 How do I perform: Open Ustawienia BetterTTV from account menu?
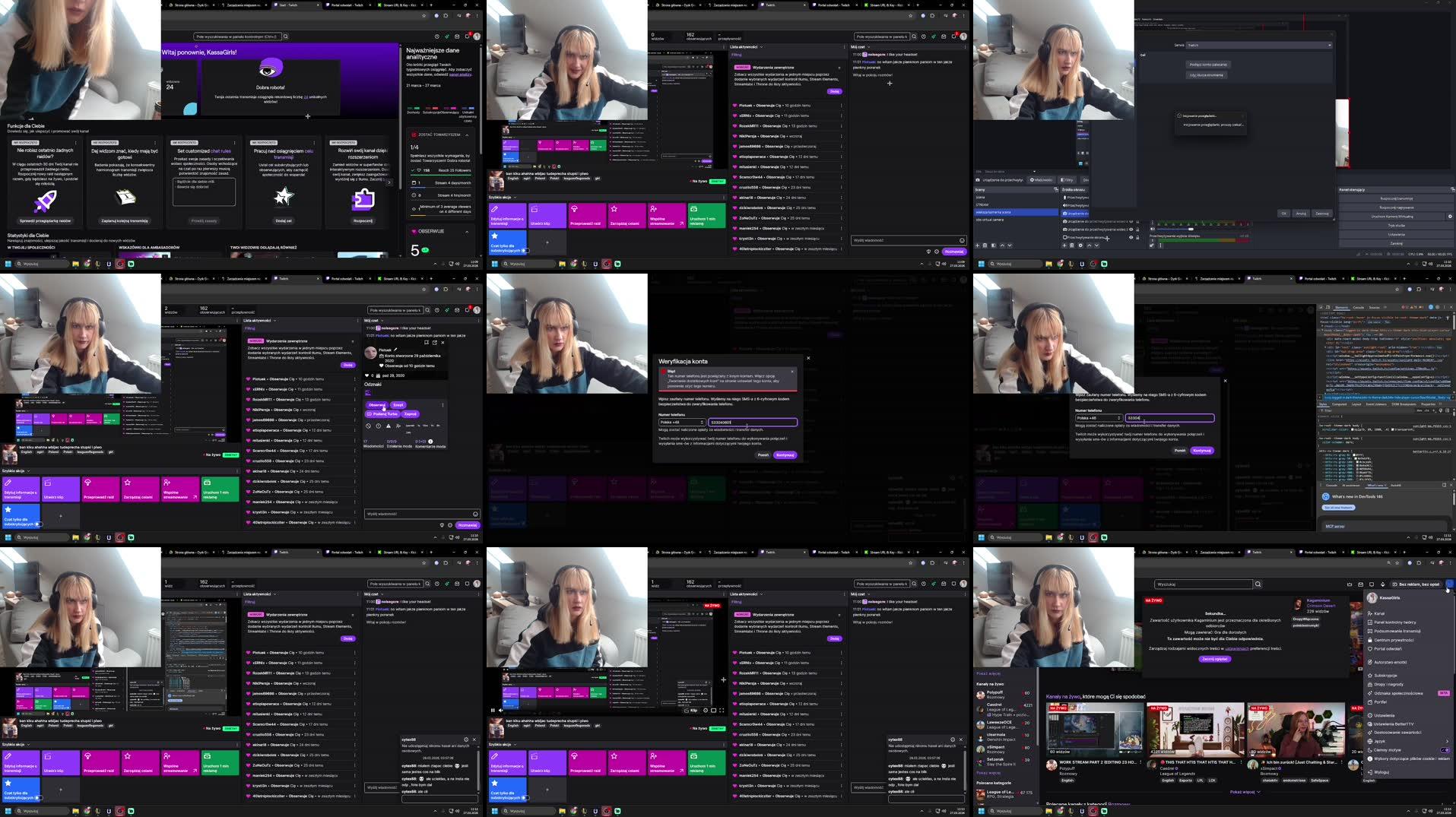pos(1409,724)
